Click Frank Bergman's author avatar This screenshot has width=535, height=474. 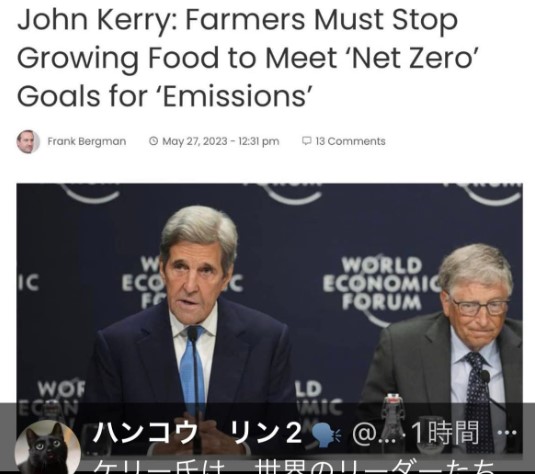[28, 142]
